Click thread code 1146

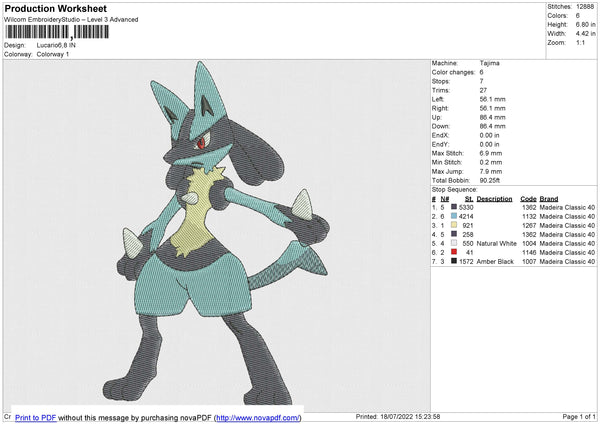(529, 252)
